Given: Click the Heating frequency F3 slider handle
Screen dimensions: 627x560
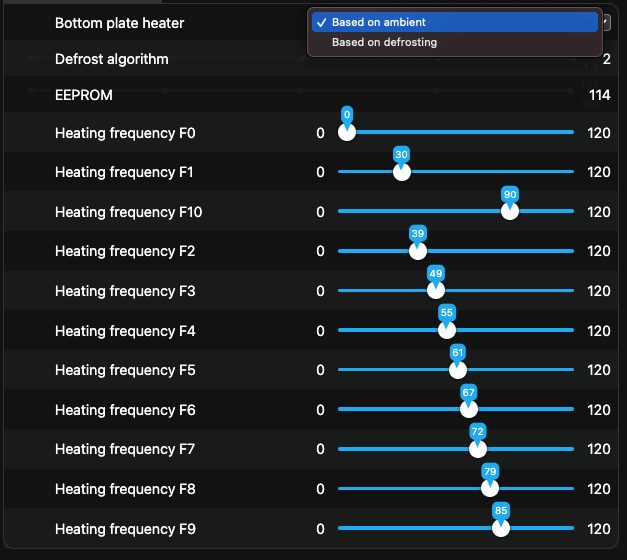Looking at the screenshot, I should 435,291.
